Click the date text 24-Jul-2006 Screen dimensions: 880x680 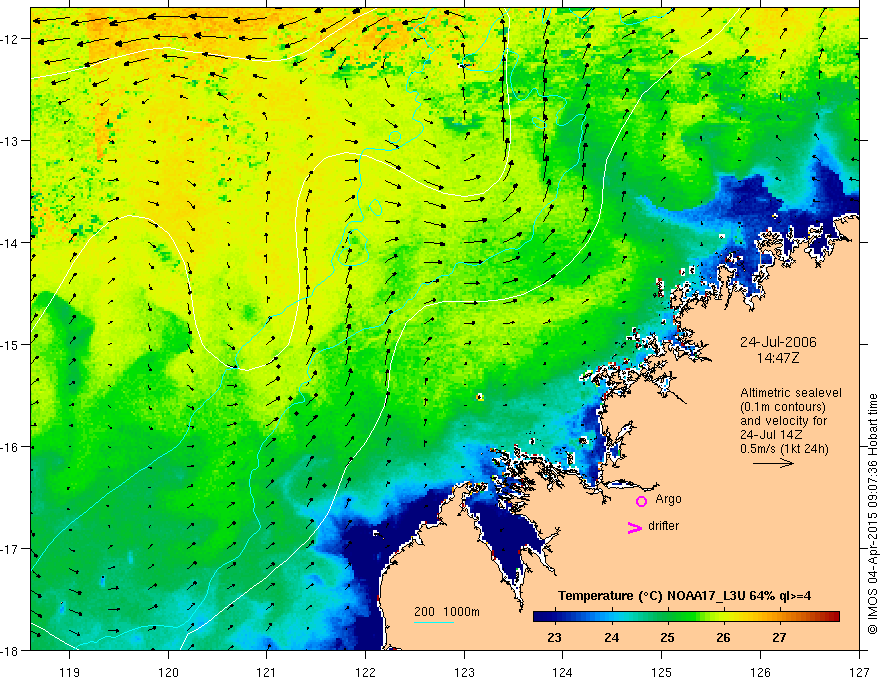point(778,342)
